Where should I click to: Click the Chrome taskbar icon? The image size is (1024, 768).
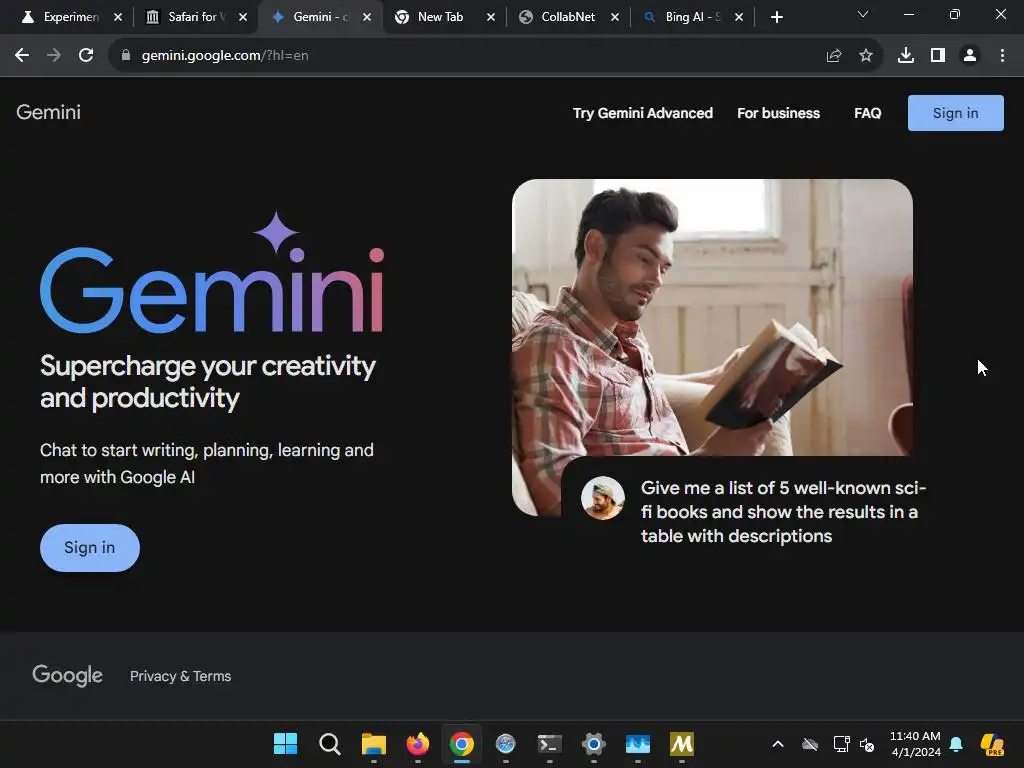462,744
